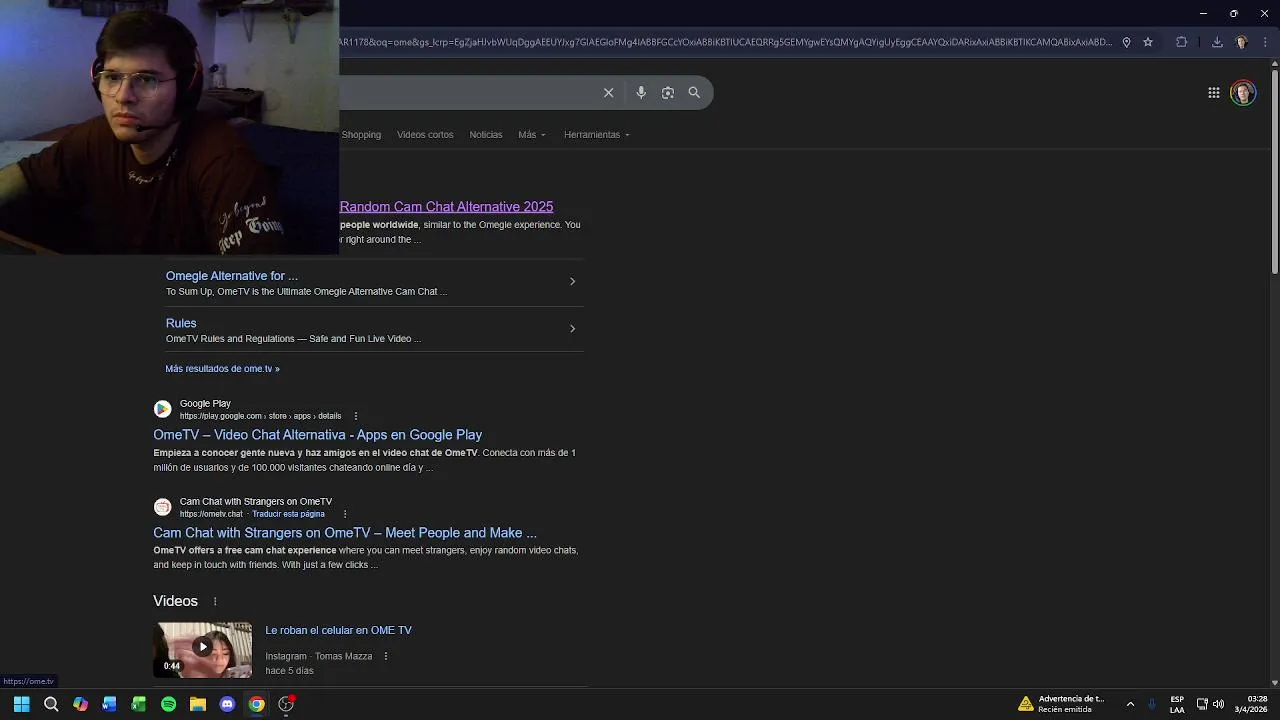
Task: Switch to the Shopping tab
Action: [x=361, y=135]
